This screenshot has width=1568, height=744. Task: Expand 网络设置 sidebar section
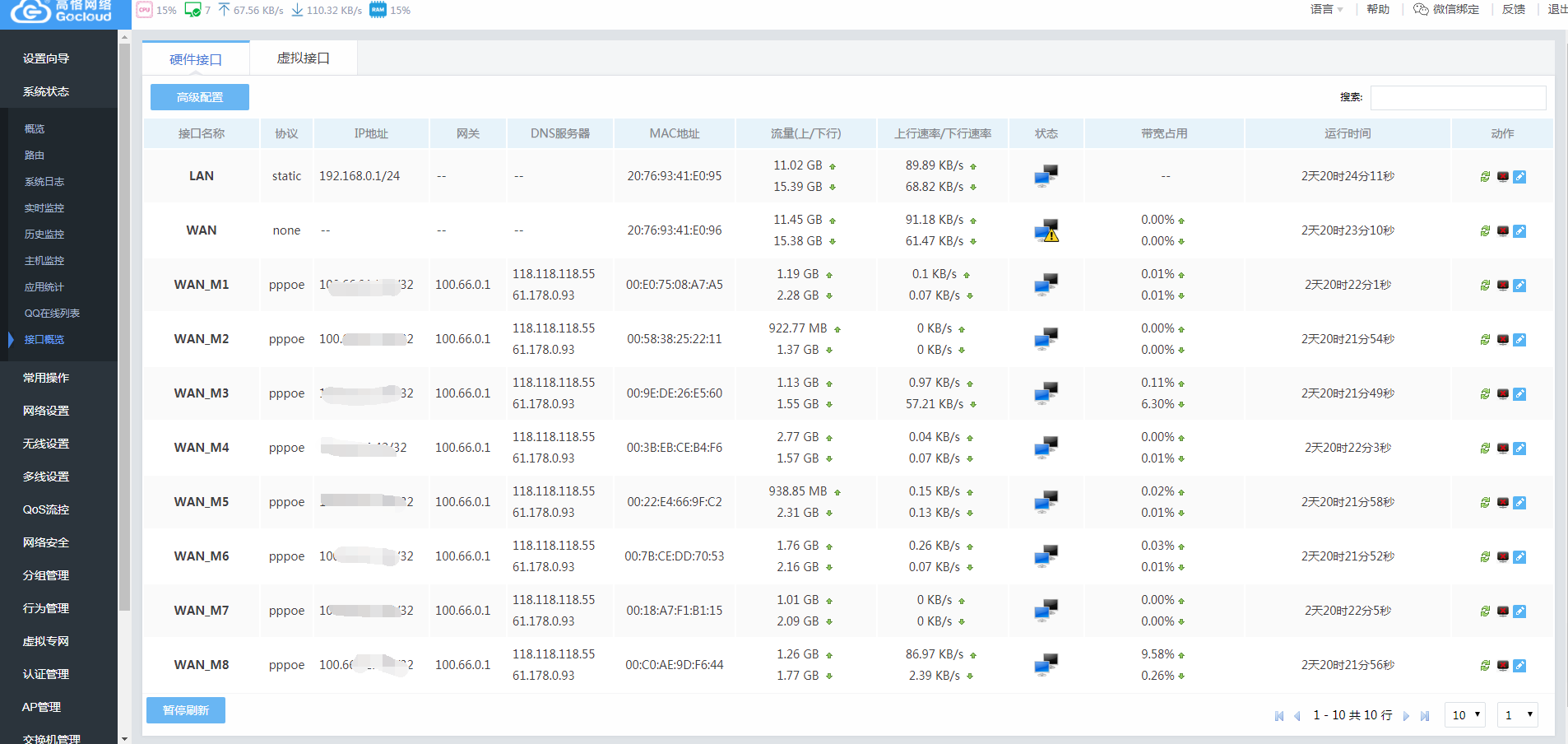point(46,411)
